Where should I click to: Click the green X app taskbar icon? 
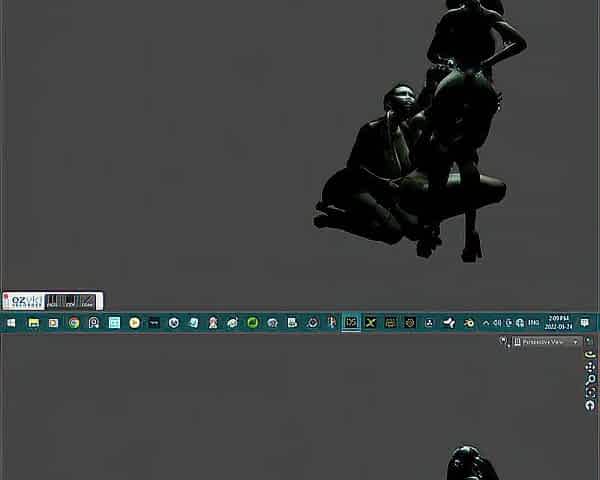click(371, 323)
